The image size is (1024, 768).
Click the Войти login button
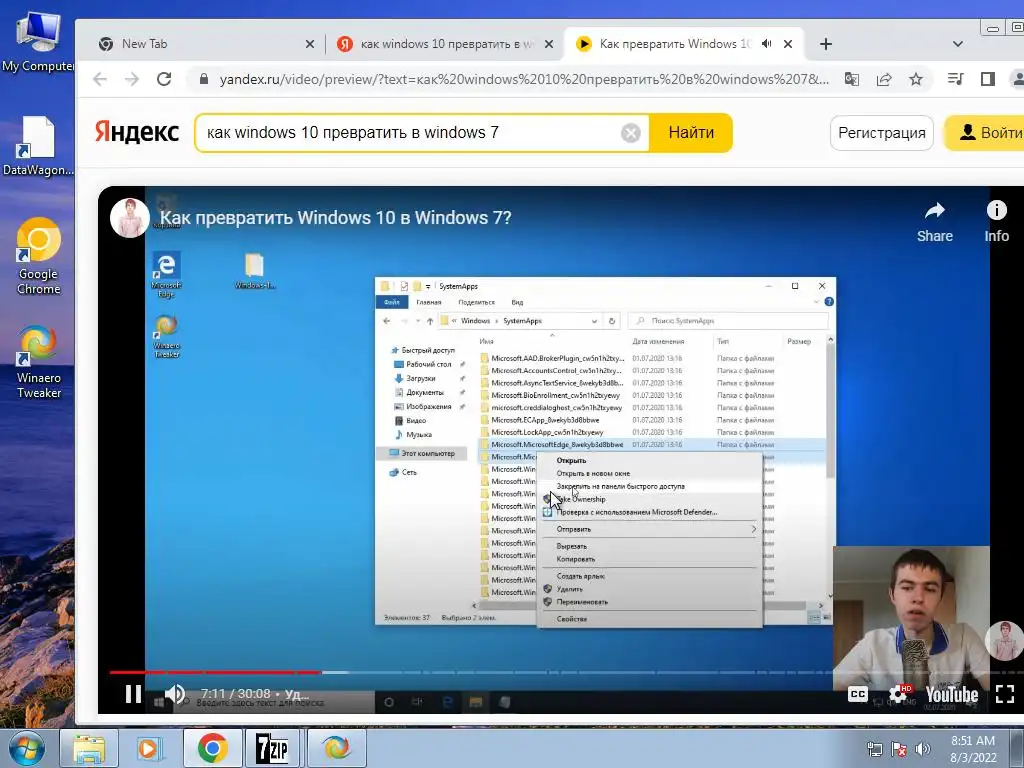(985, 133)
